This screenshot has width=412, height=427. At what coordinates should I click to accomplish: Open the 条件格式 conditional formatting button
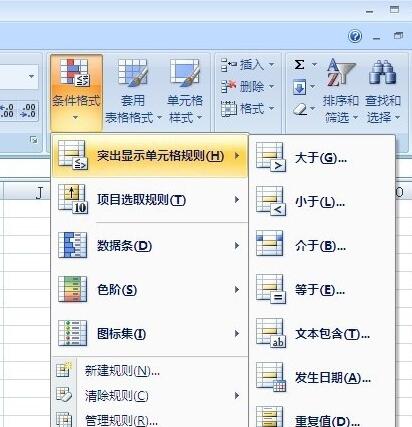tap(76, 92)
